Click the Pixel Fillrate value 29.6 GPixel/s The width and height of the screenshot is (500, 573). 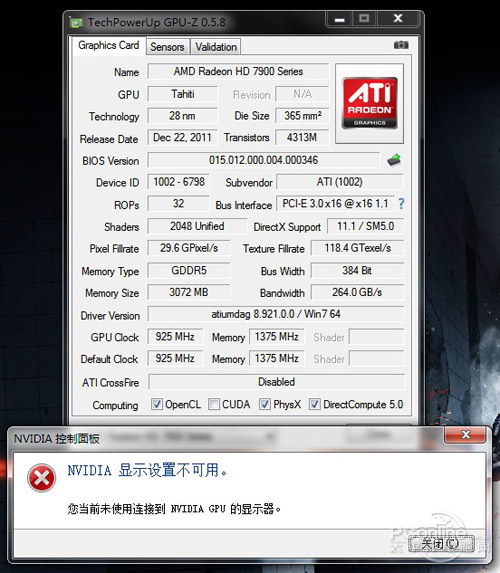(x=189, y=248)
